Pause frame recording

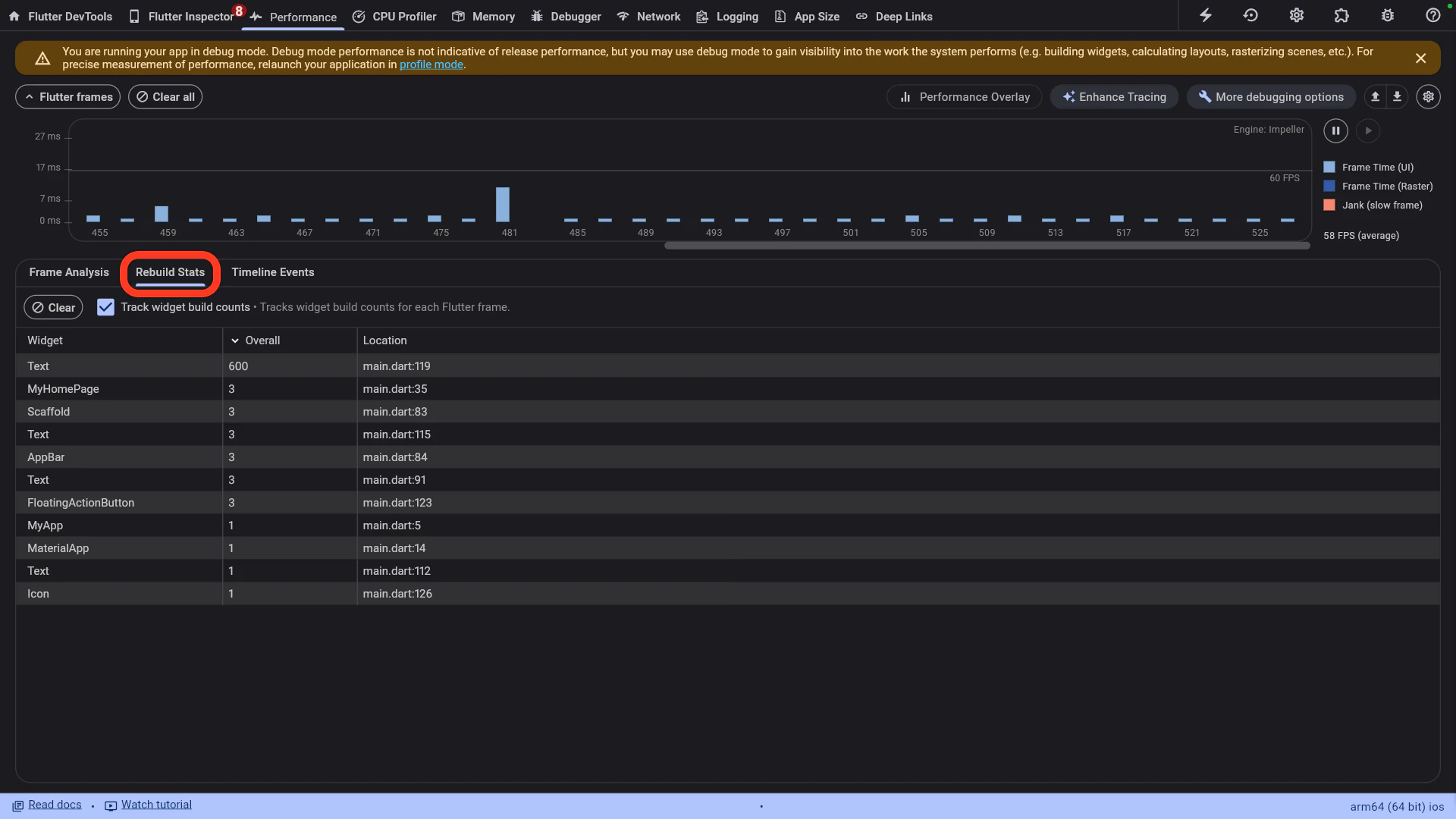click(x=1335, y=130)
